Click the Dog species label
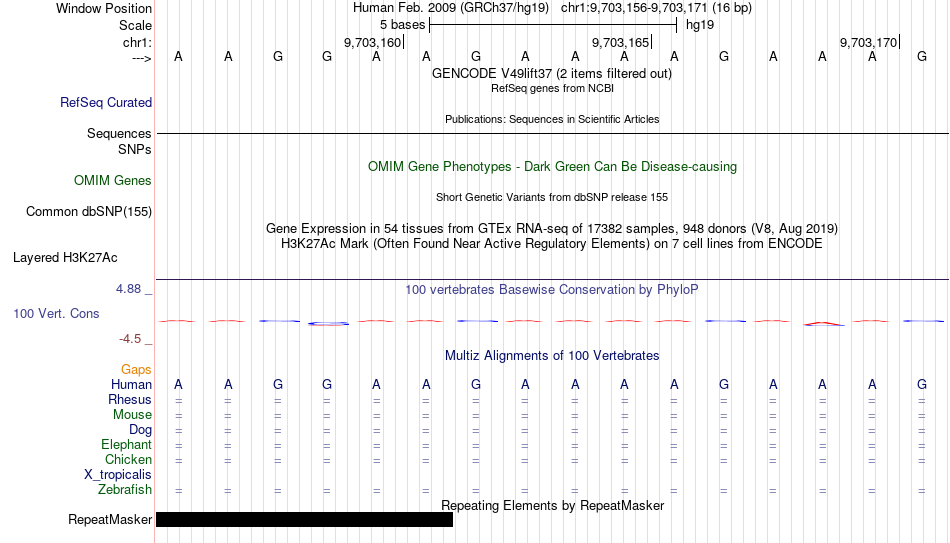The image size is (950, 543). pos(140,430)
